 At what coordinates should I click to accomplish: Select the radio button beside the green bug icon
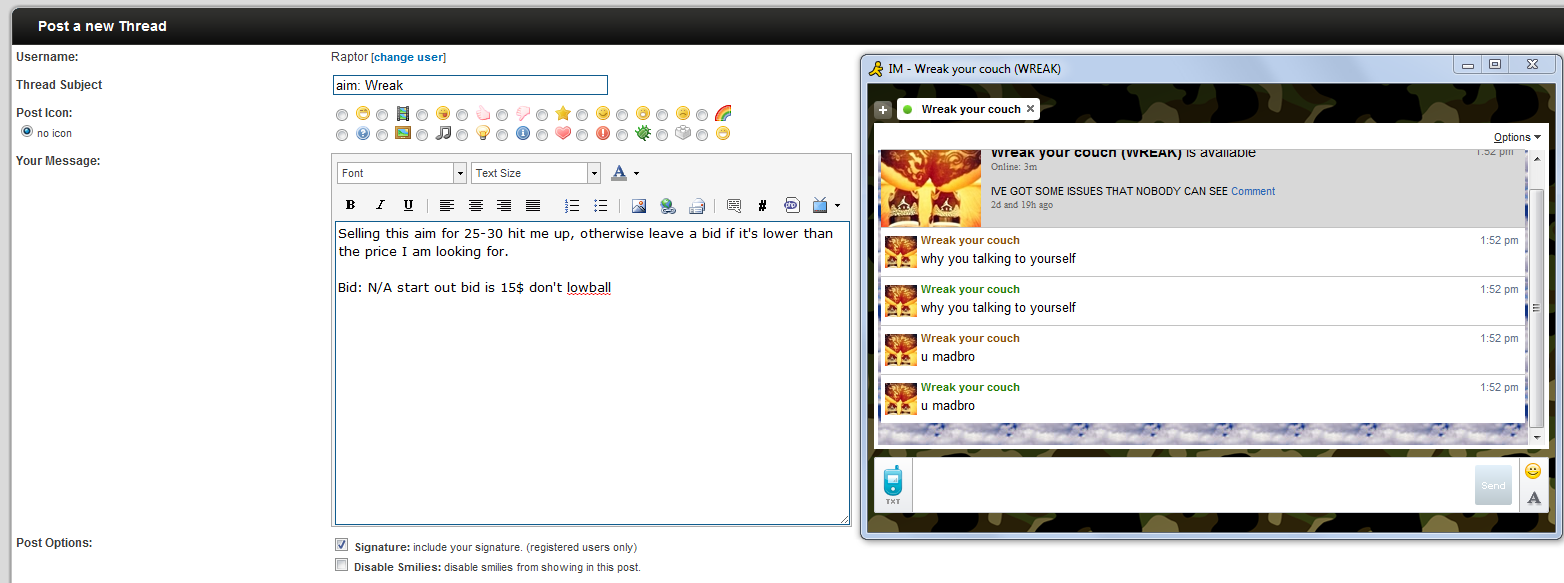(x=622, y=134)
